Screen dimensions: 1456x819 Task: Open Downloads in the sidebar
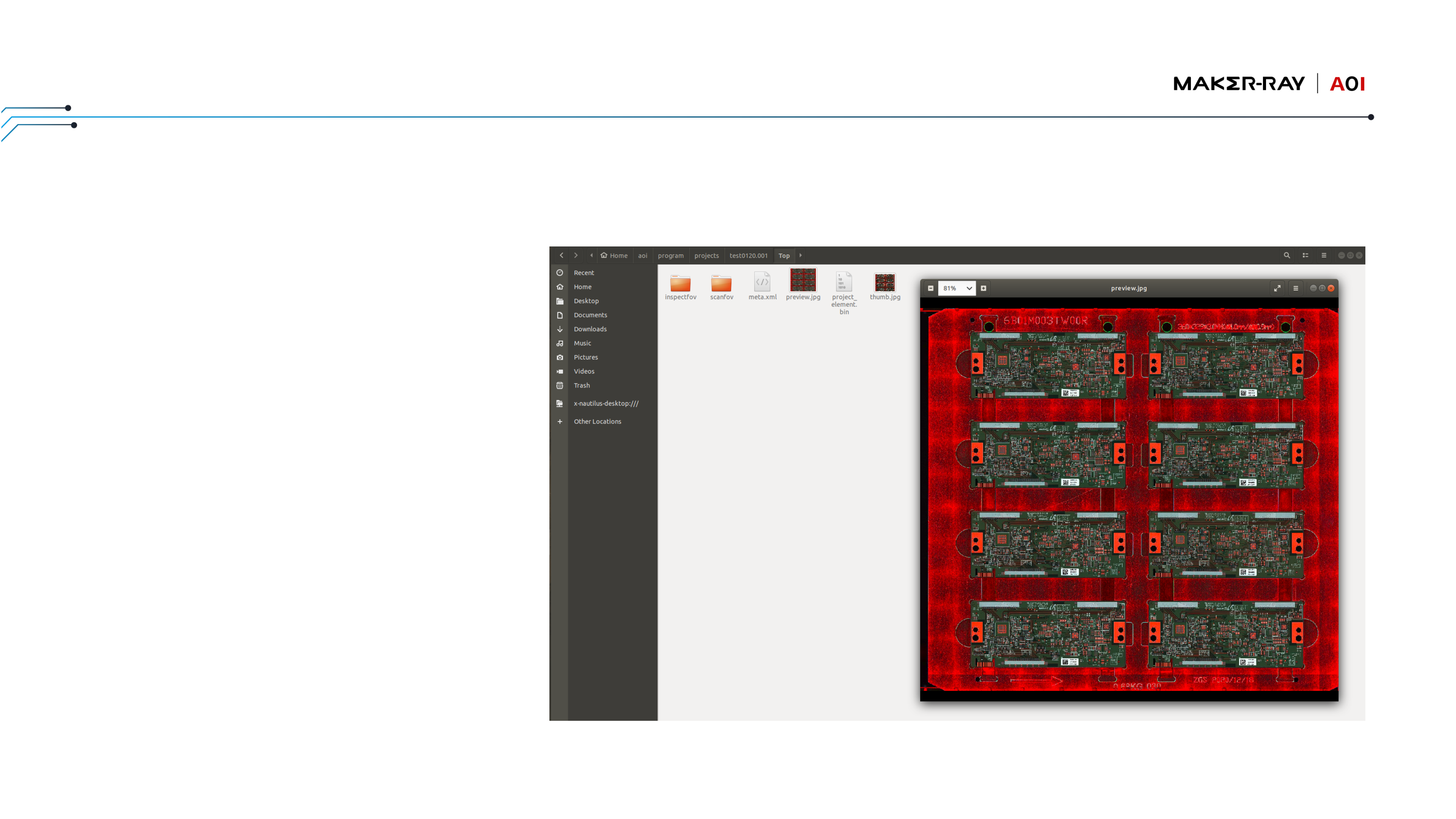[x=590, y=329]
